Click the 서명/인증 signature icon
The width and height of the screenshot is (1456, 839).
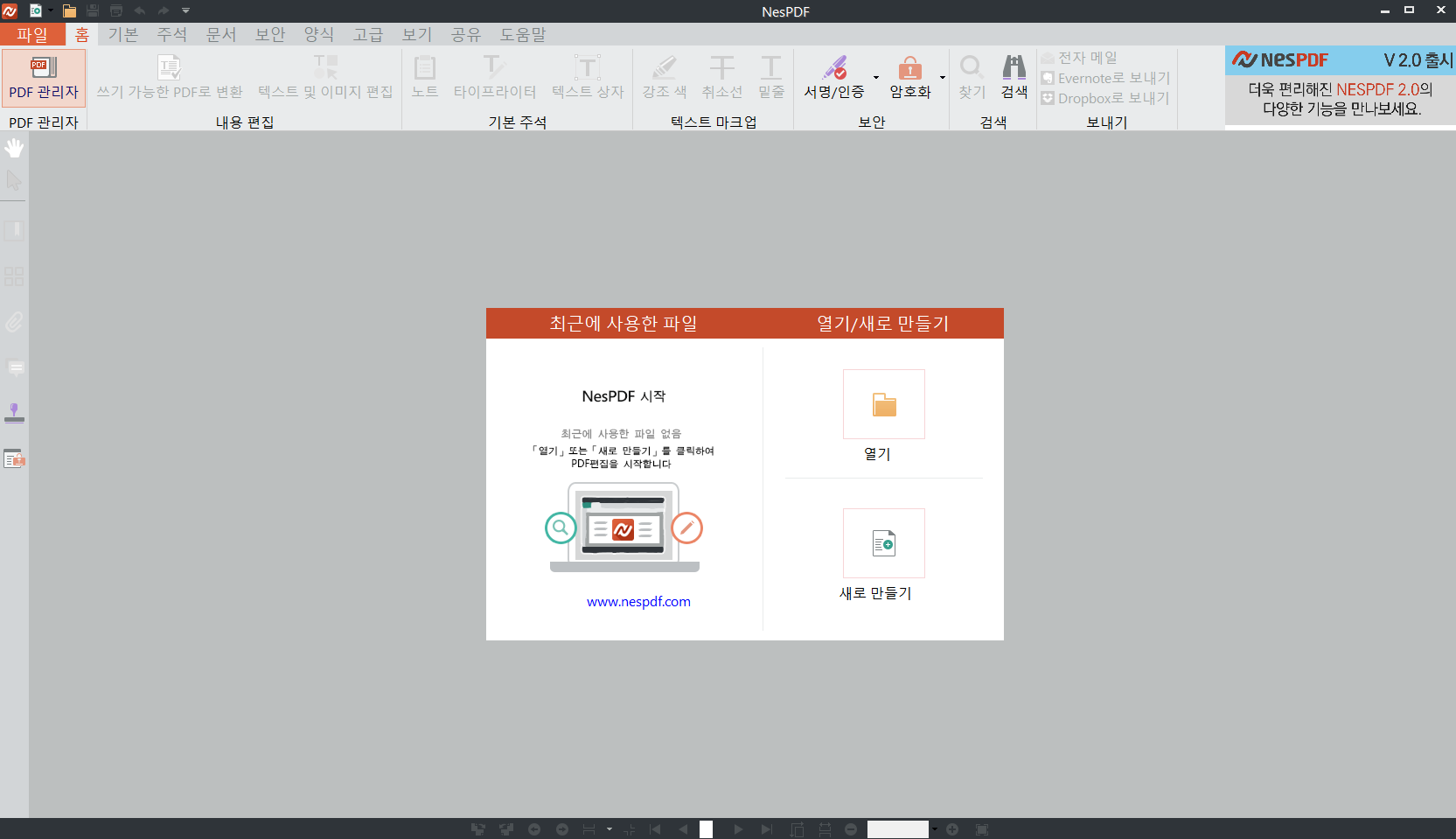(834, 68)
